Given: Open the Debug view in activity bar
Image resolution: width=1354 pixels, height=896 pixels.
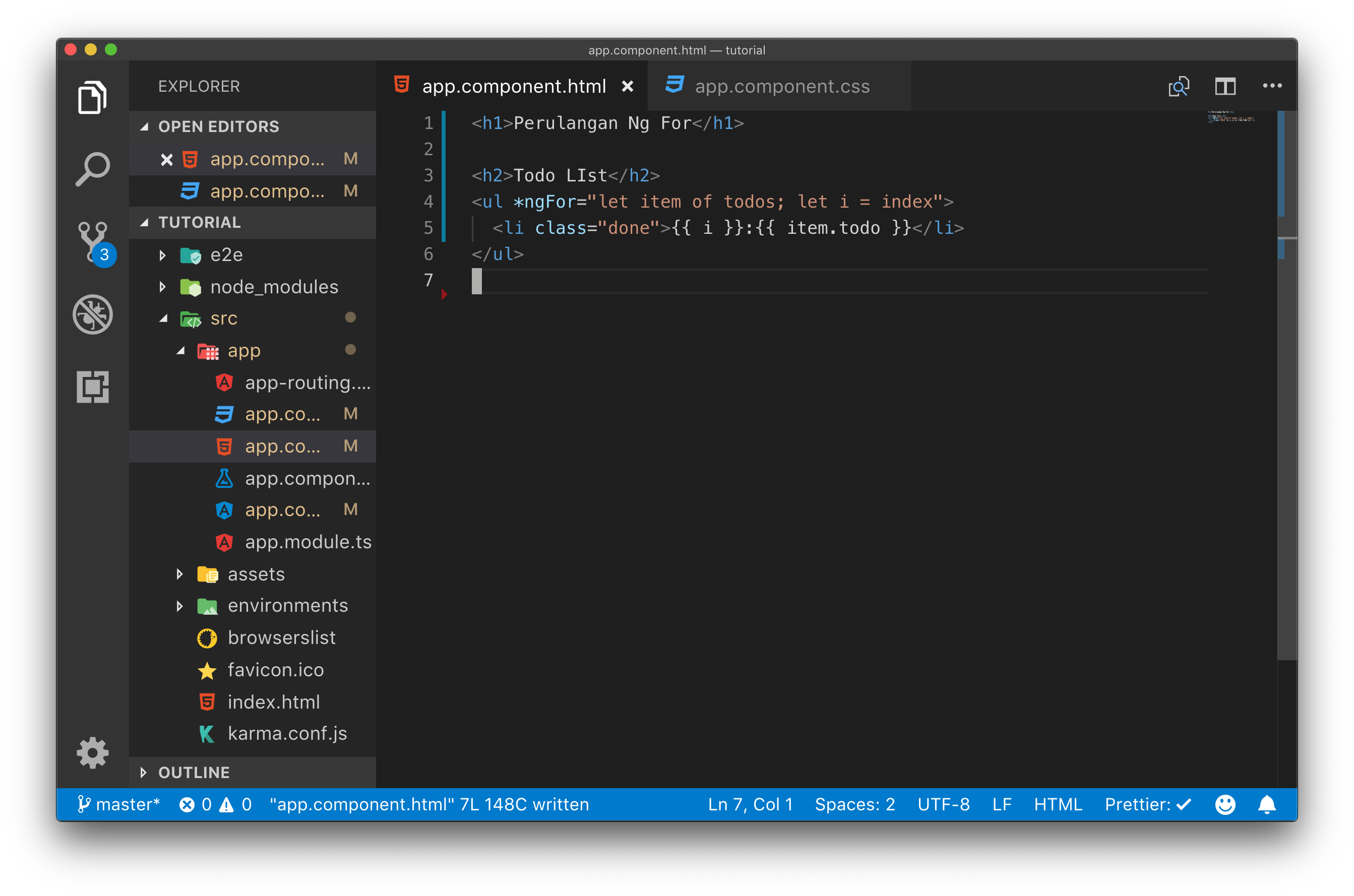Looking at the screenshot, I should [93, 314].
